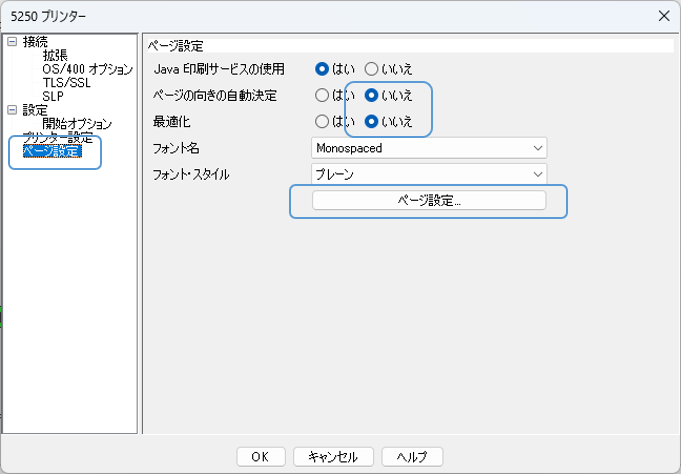Select 拡張 in the tree
681x476 pixels.
click(x=55, y=56)
